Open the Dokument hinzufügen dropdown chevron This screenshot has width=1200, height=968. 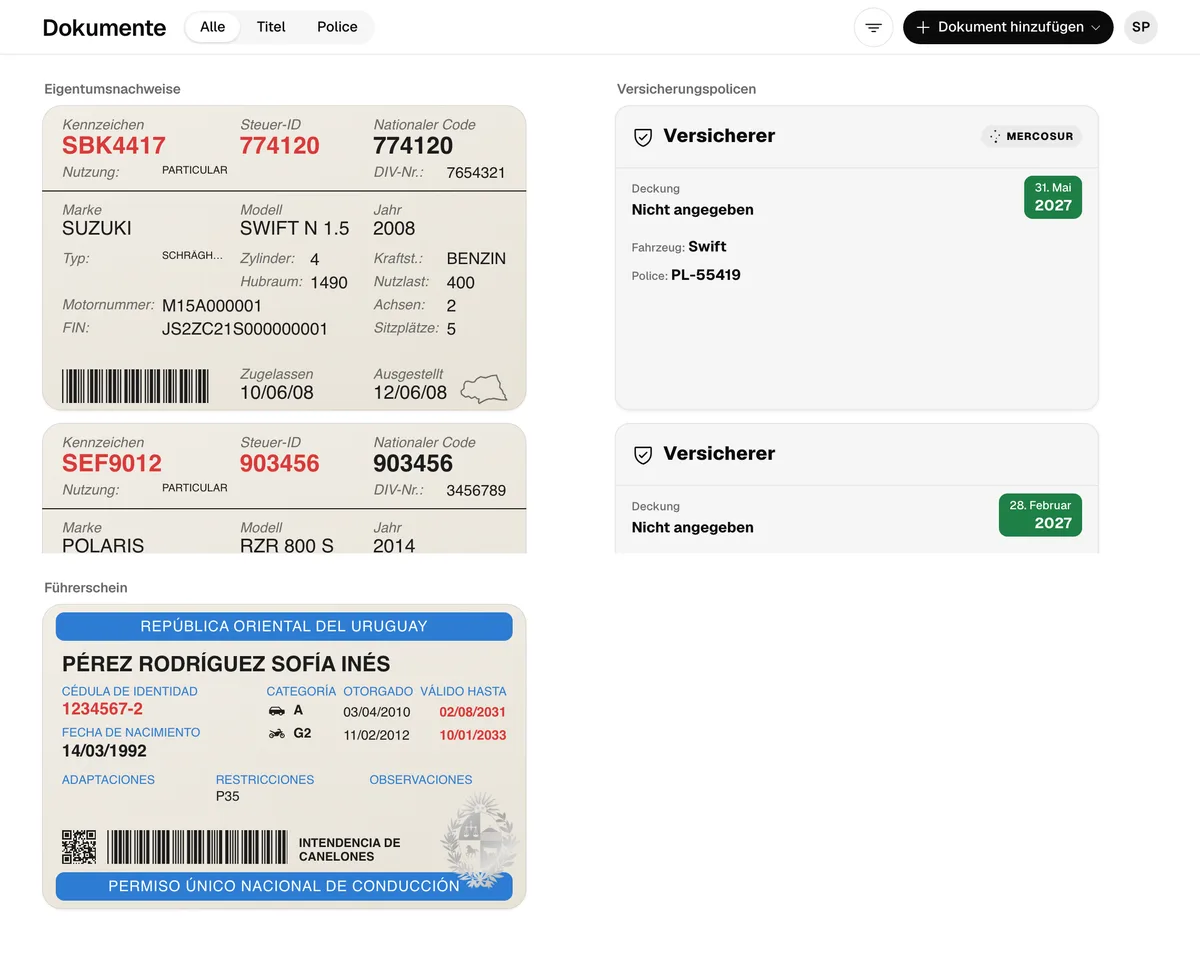[x=1096, y=28]
